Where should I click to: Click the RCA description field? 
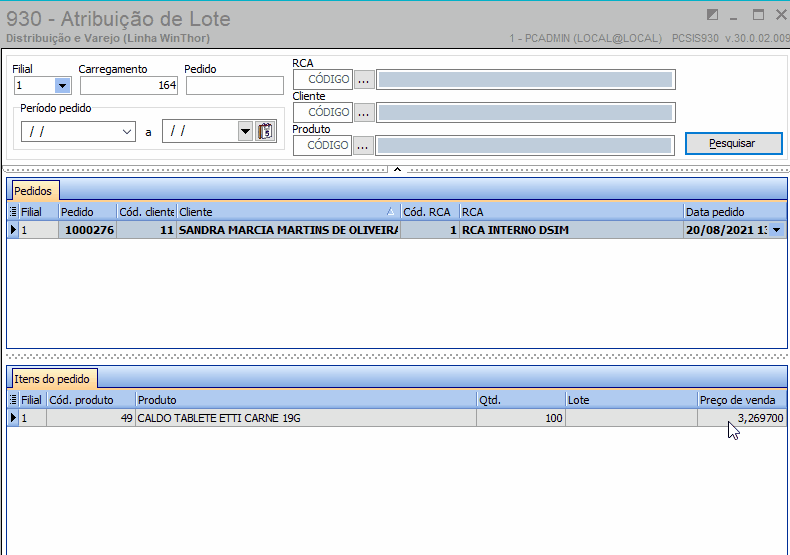[525, 80]
